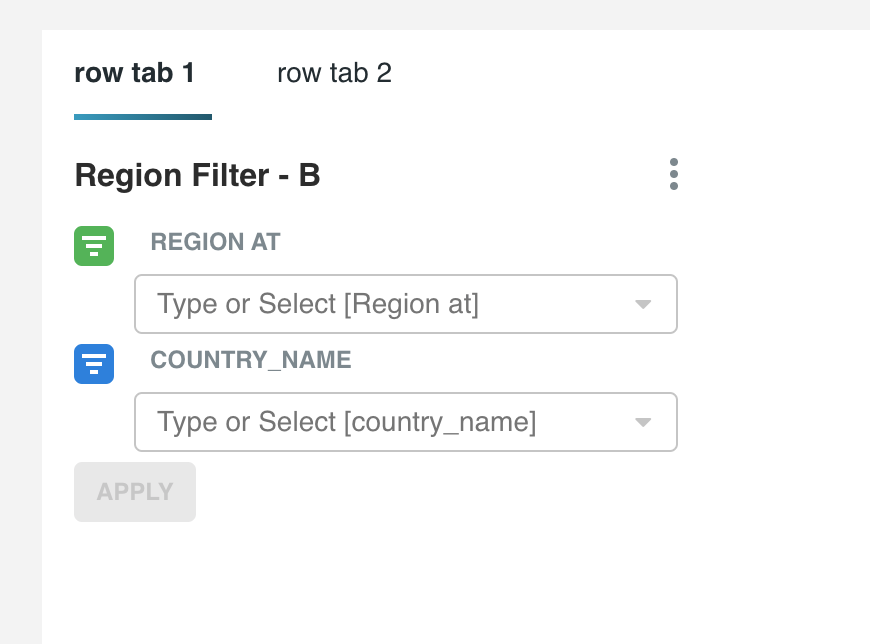
Task: Switch to row tab 1
Action: click(x=135, y=73)
